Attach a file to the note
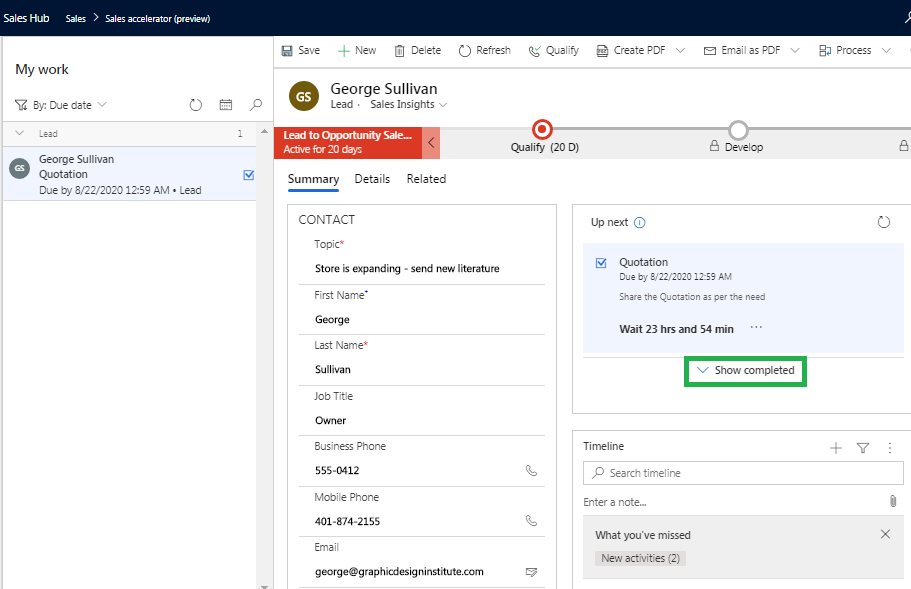 (893, 501)
